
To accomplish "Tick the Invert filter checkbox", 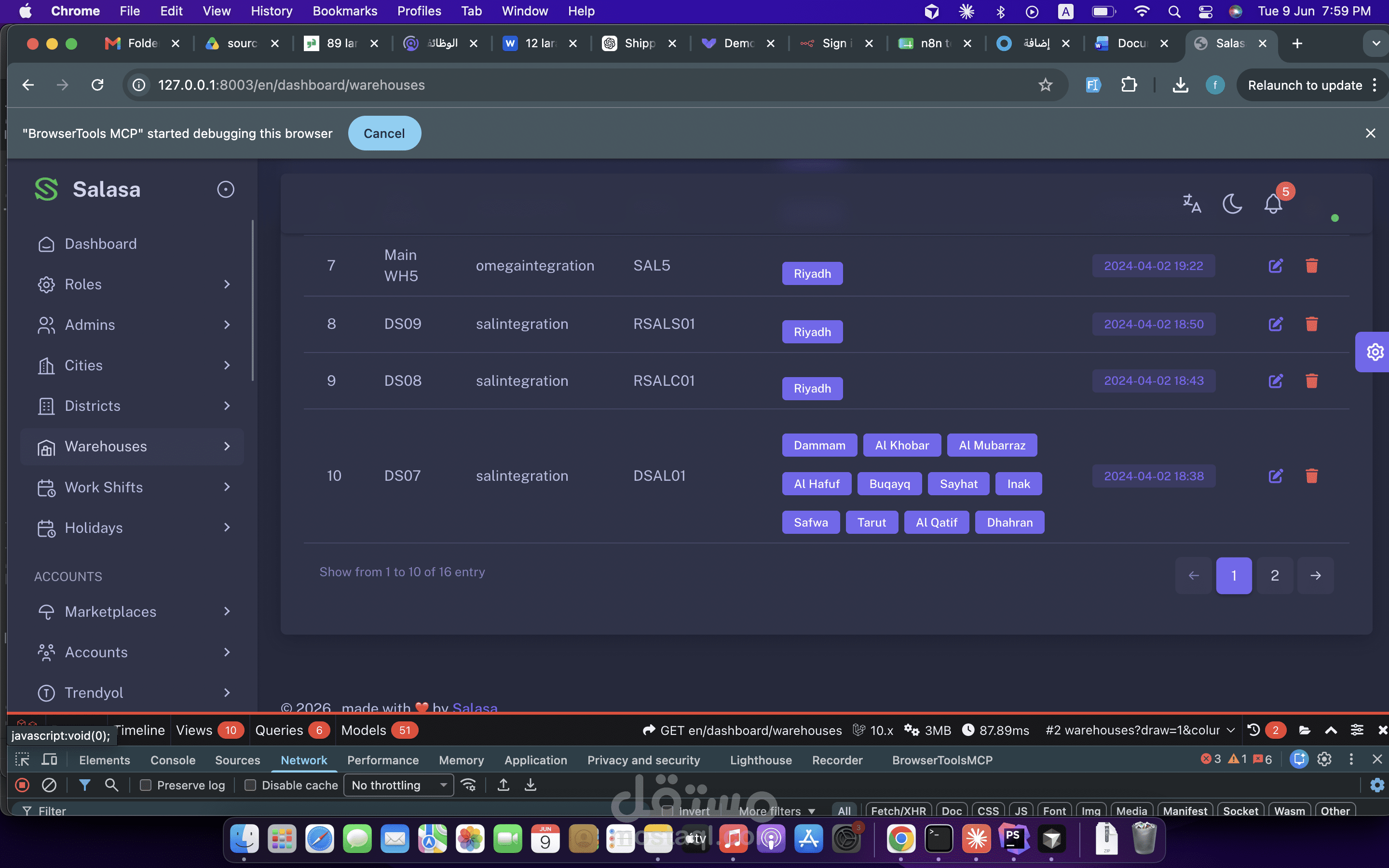I will pyautogui.click(x=667, y=811).
